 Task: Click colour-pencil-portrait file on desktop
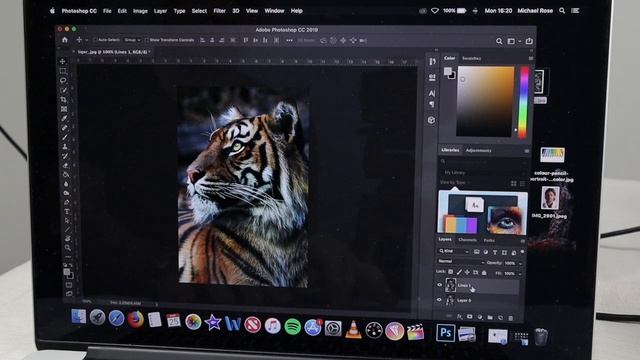(552, 165)
